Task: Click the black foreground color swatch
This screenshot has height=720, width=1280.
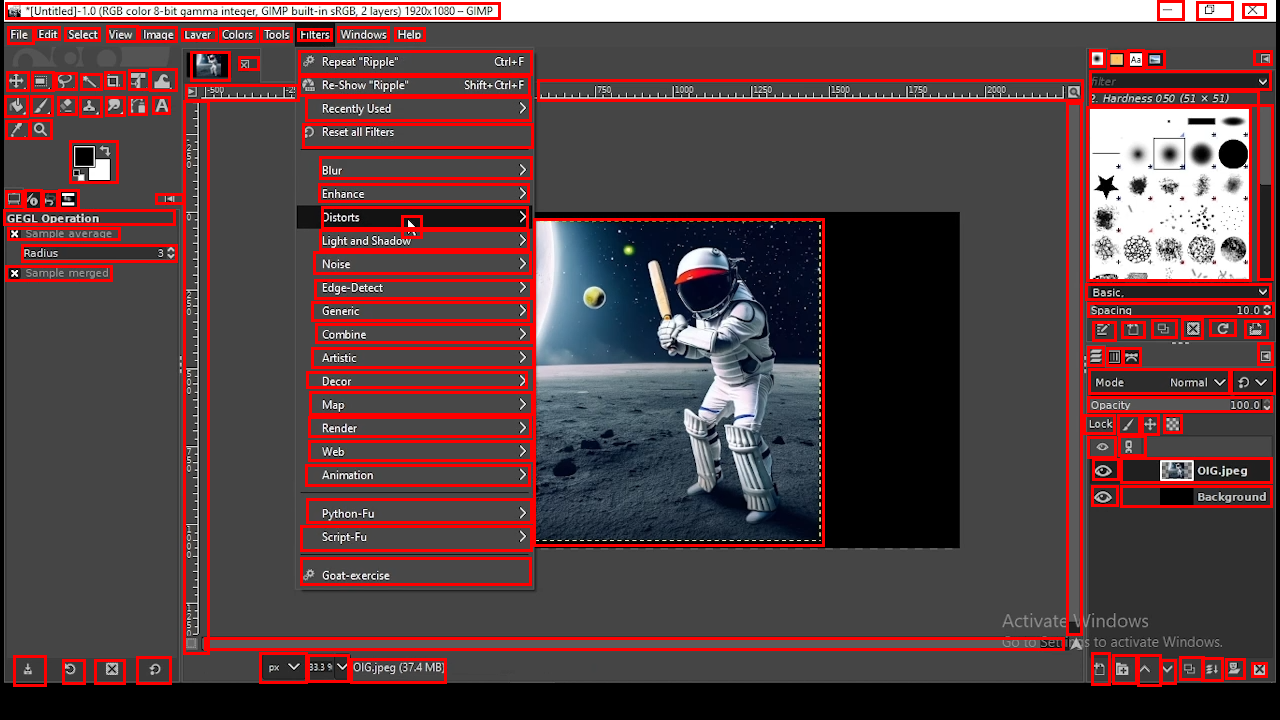Action: point(84,156)
